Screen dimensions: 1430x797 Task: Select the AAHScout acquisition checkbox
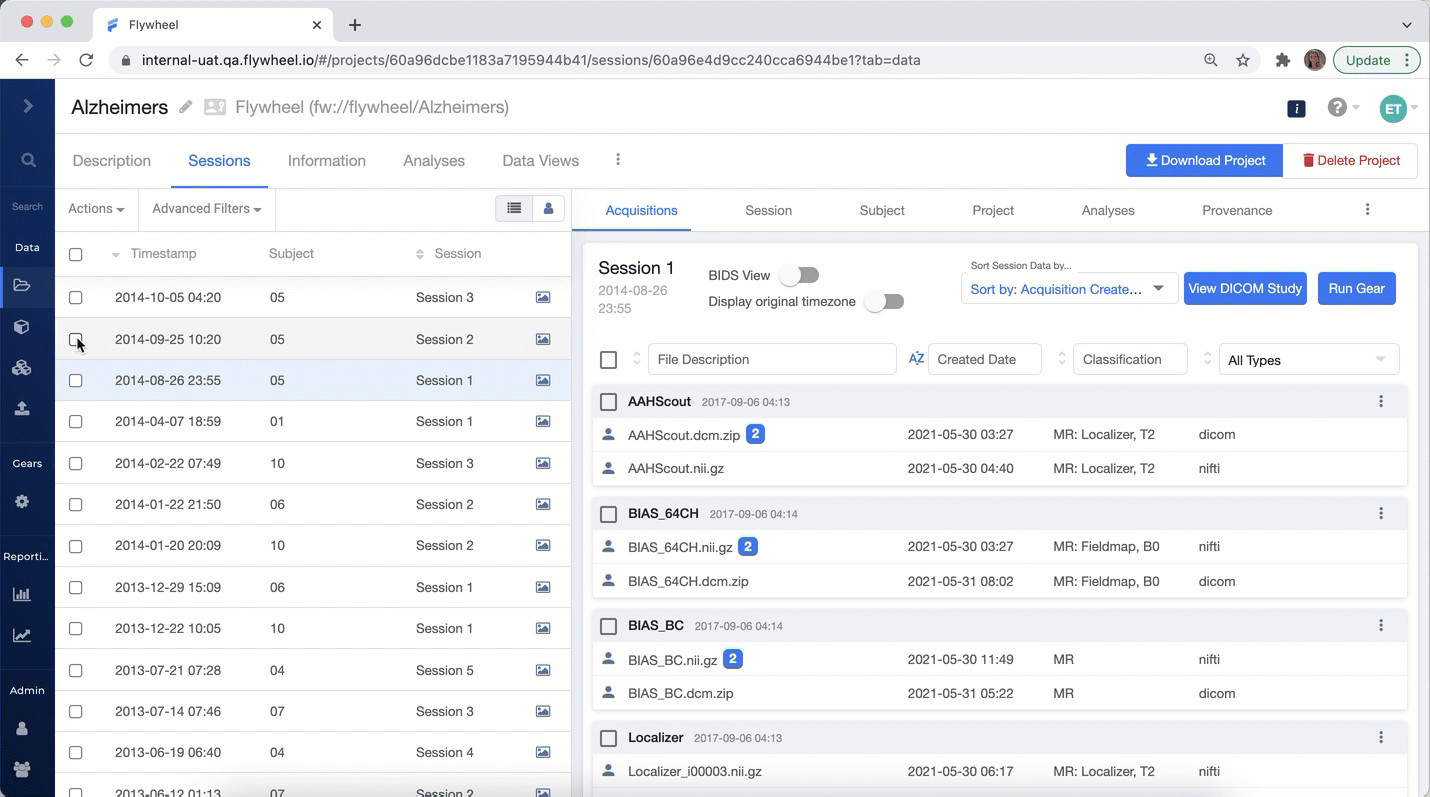608,401
